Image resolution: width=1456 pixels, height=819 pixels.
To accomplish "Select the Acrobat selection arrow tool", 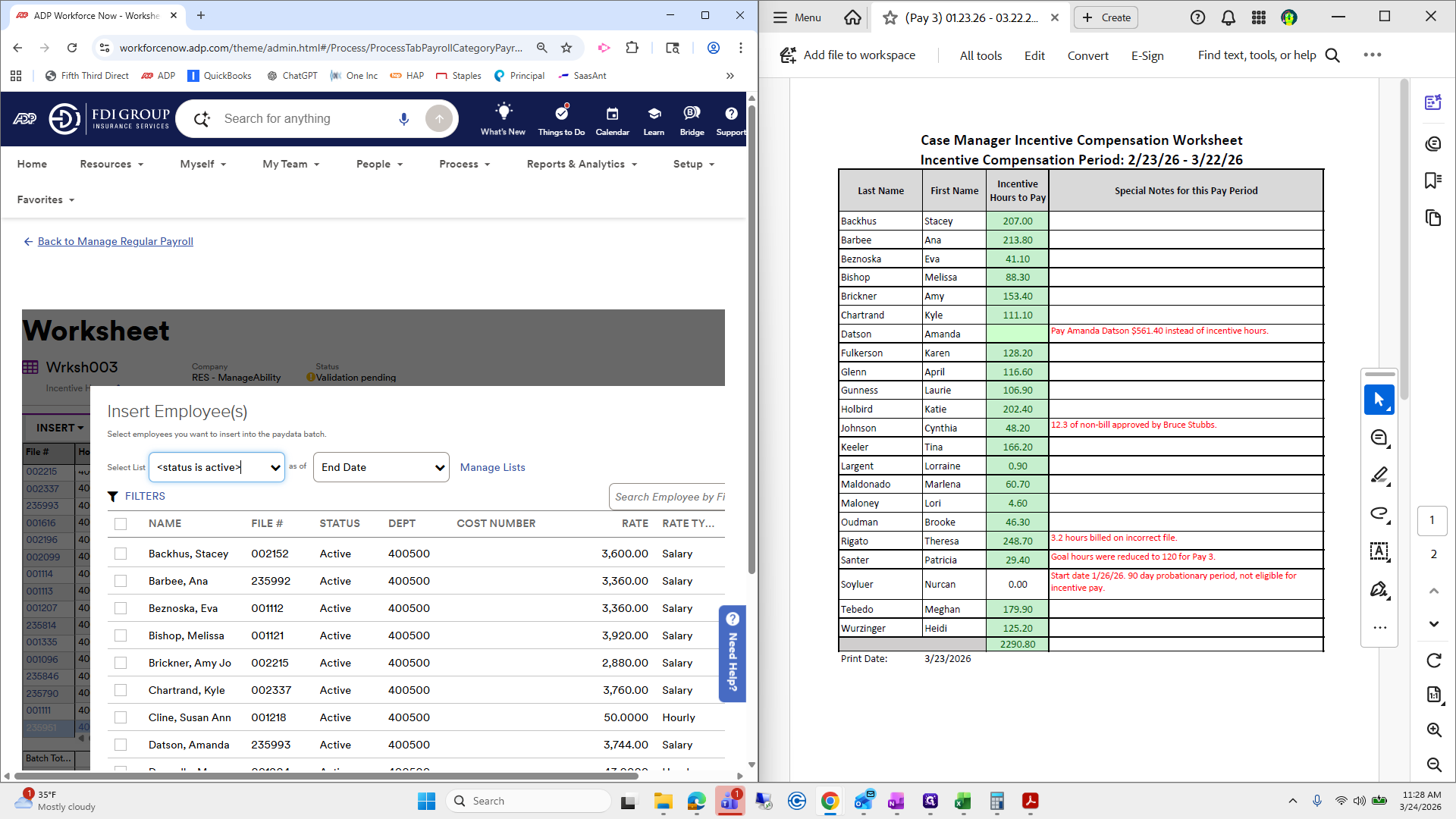I will coord(1379,400).
